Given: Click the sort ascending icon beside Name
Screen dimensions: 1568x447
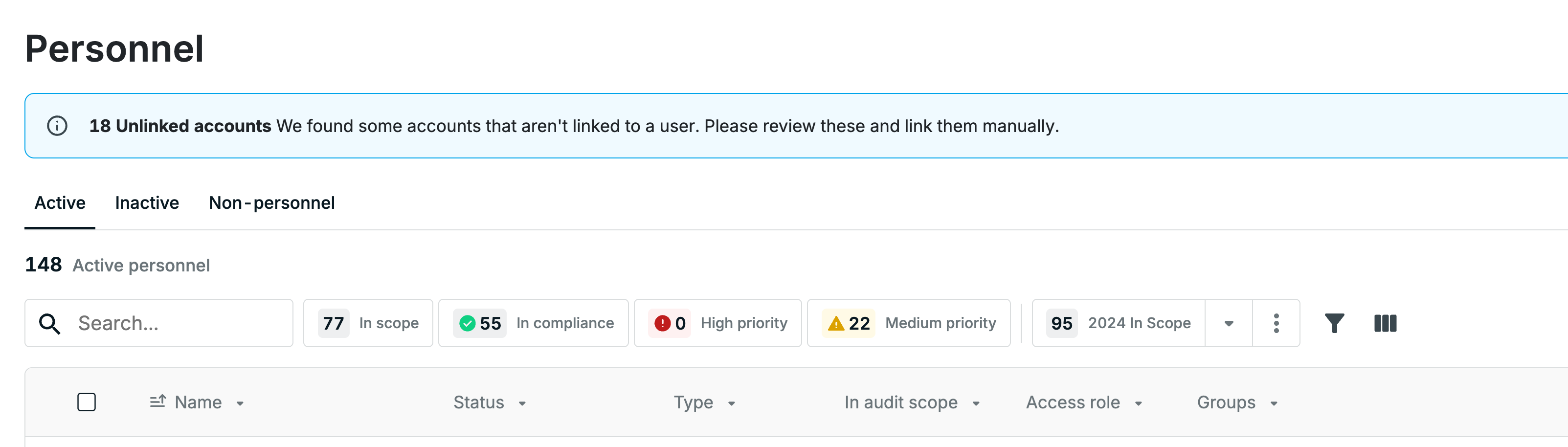Looking at the screenshot, I should (157, 402).
